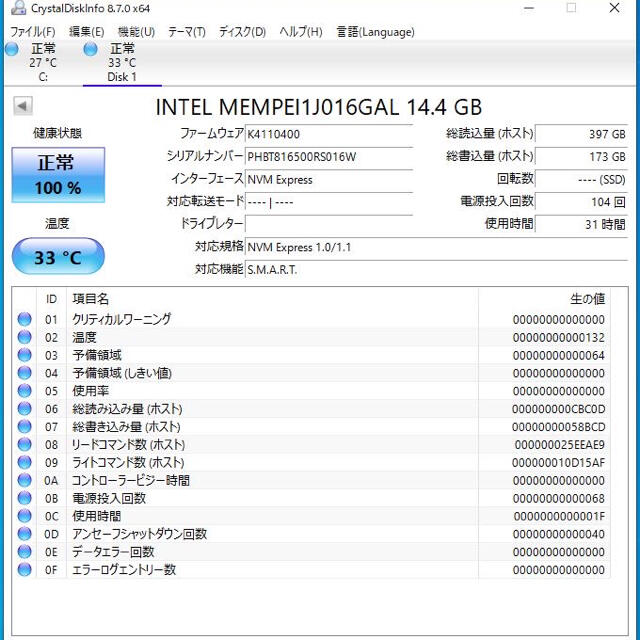This screenshot has height=640, width=640.
Task: Click the 33 °C temperature button
Action: tap(58, 256)
